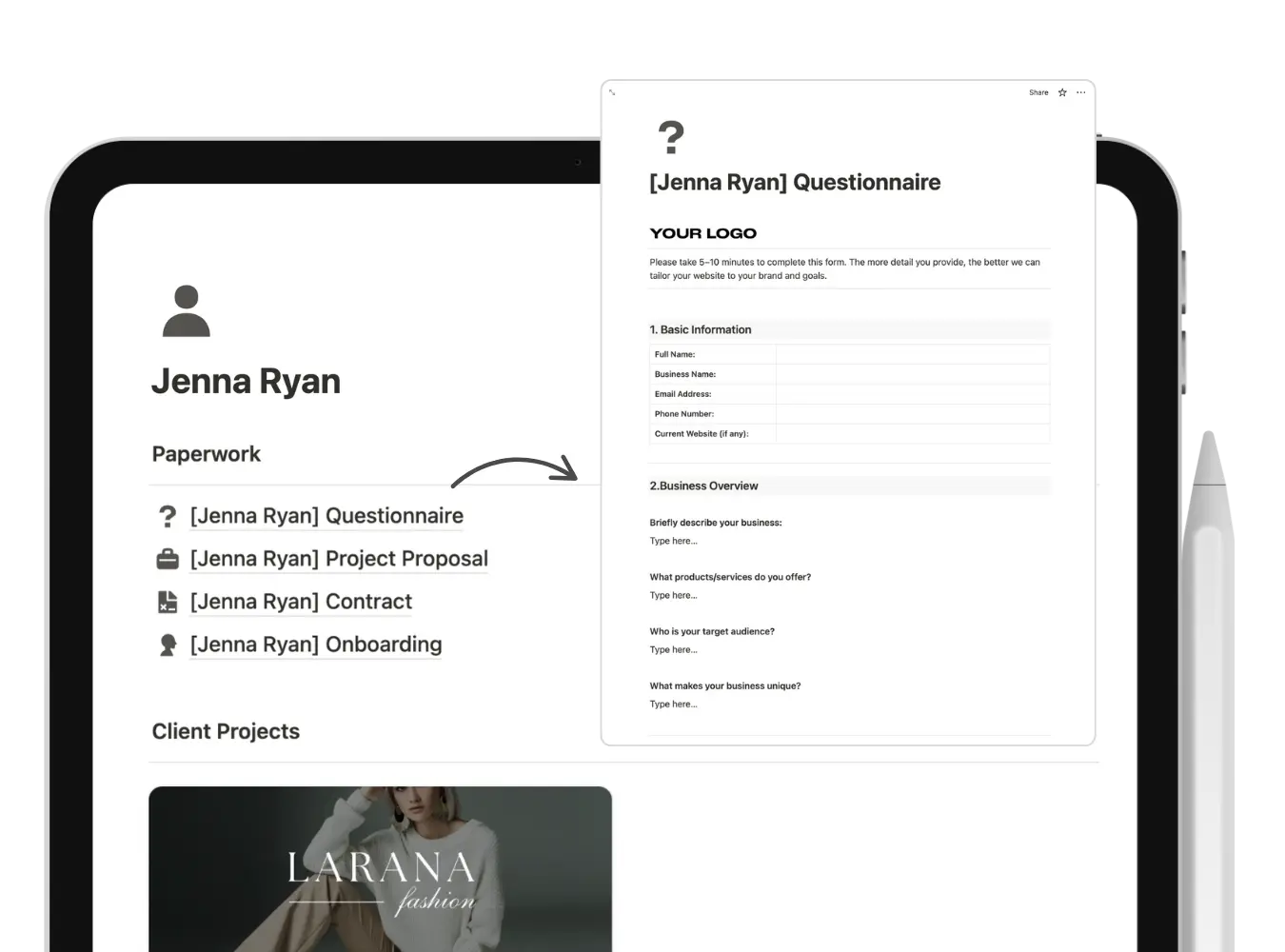Image resolution: width=1285 pixels, height=952 pixels.
Task: Open the [Jenna Ryan] Onboarding page
Action: coord(316,645)
